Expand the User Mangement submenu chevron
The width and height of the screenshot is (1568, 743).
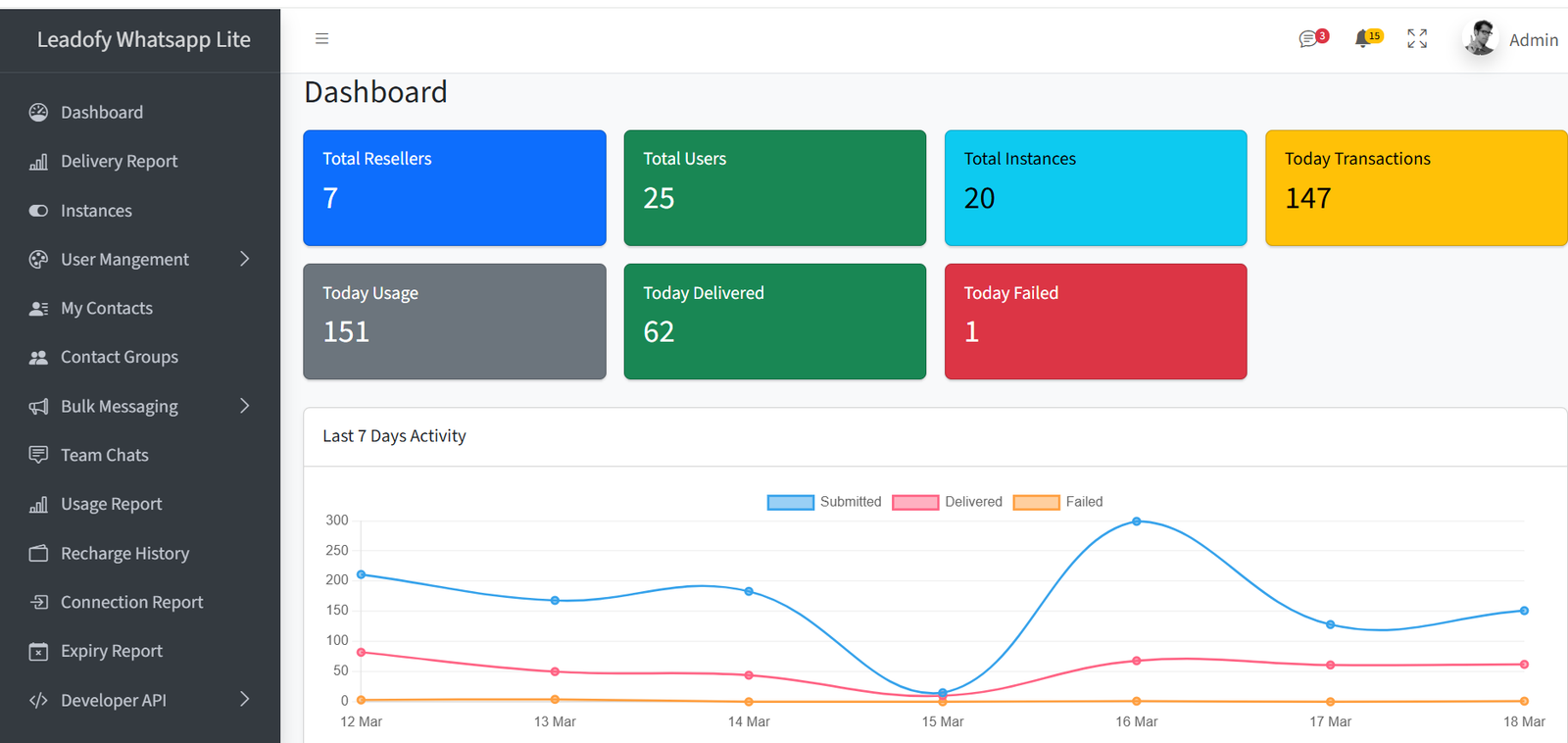tap(245, 259)
